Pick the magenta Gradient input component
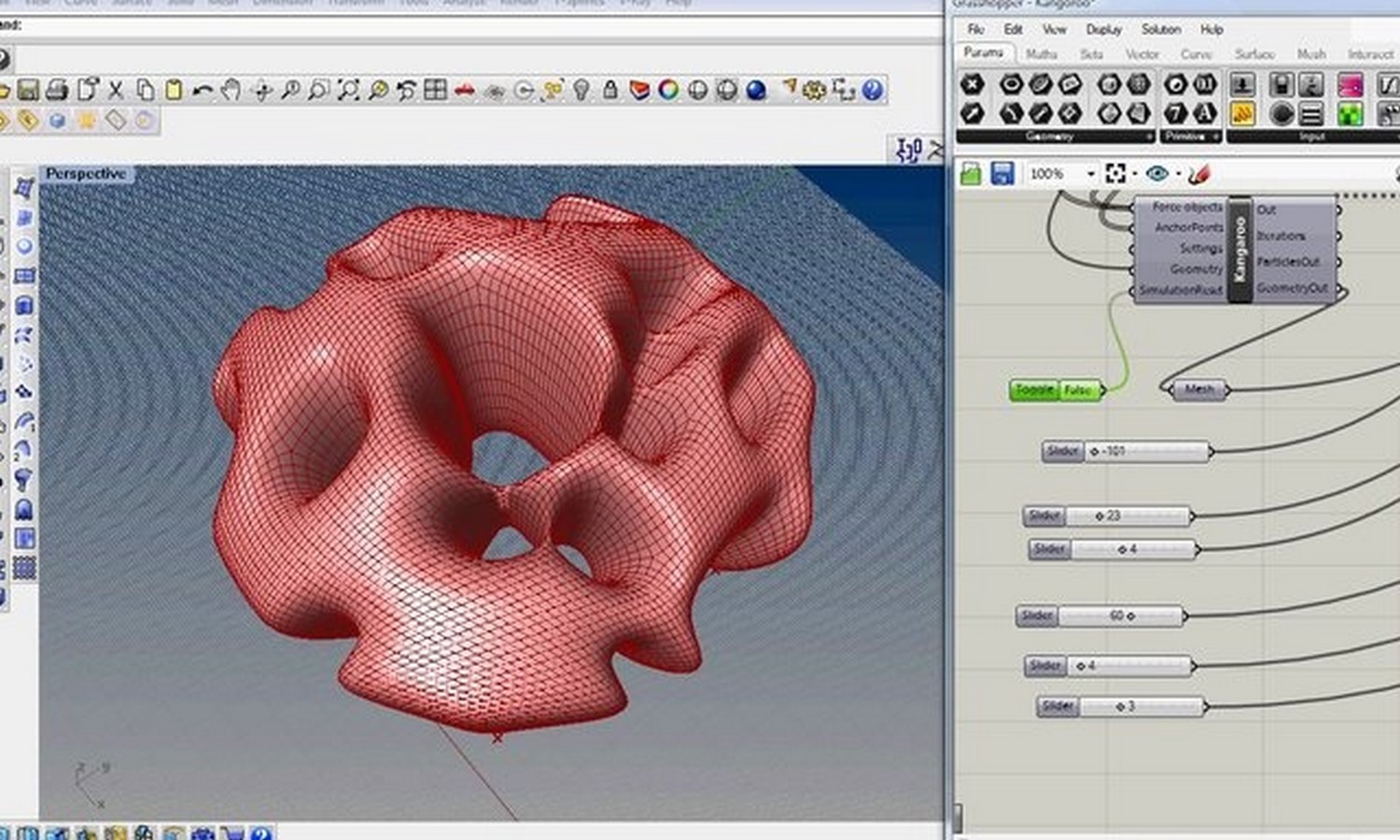 [1351, 85]
